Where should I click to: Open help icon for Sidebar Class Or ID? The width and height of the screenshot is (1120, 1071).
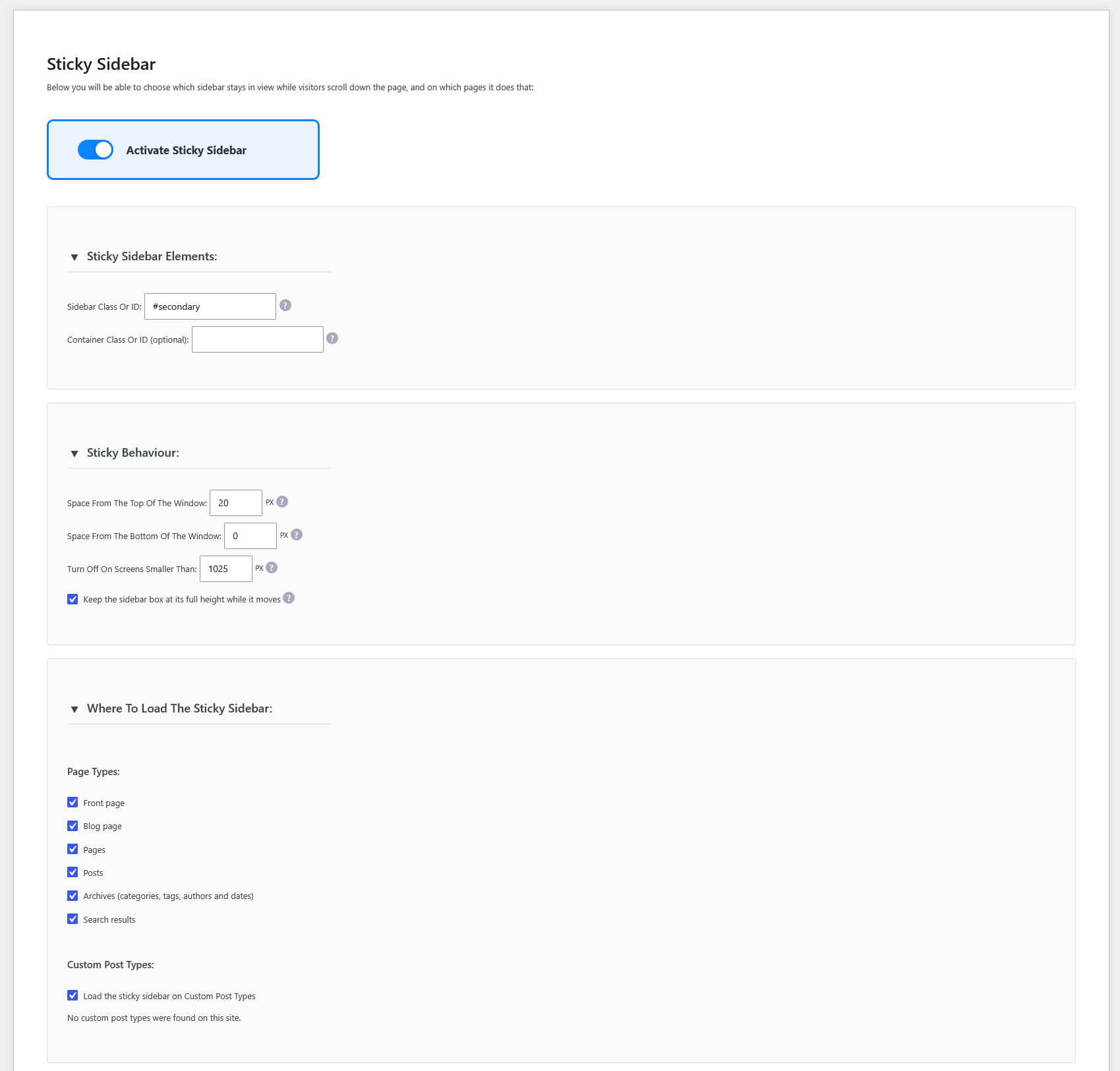click(285, 305)
